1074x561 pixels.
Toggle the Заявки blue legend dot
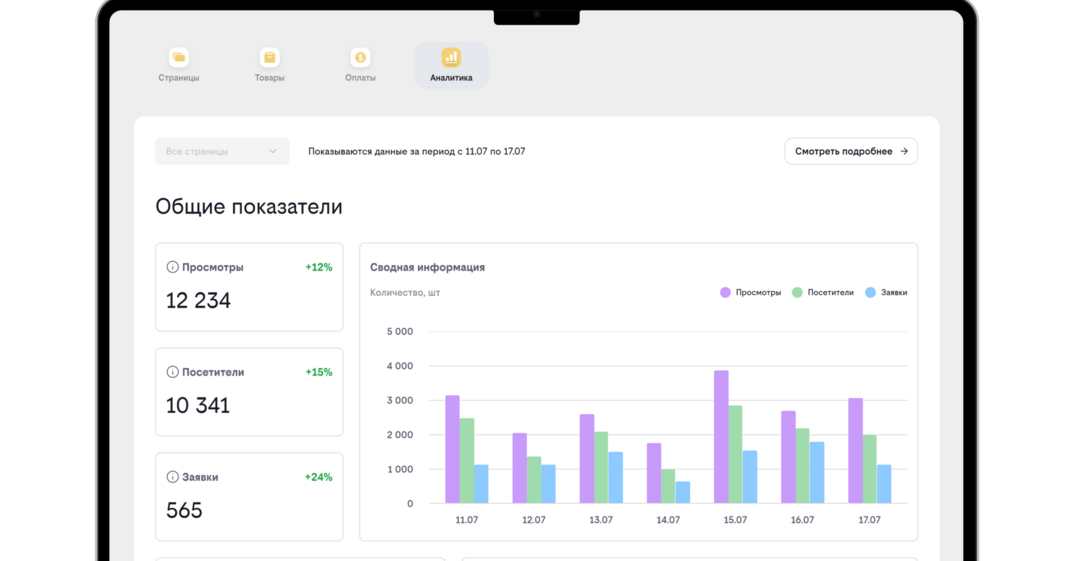click(x=871, y=292)
